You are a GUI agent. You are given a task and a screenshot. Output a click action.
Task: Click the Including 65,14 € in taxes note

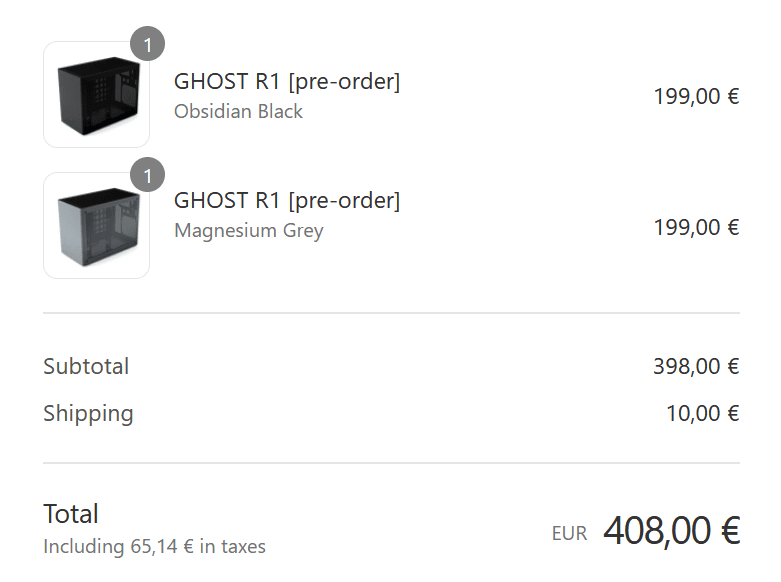point(154,547)
